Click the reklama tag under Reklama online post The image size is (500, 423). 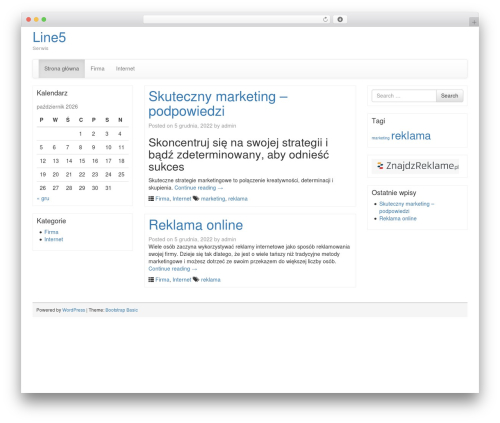tap(210, 280)
